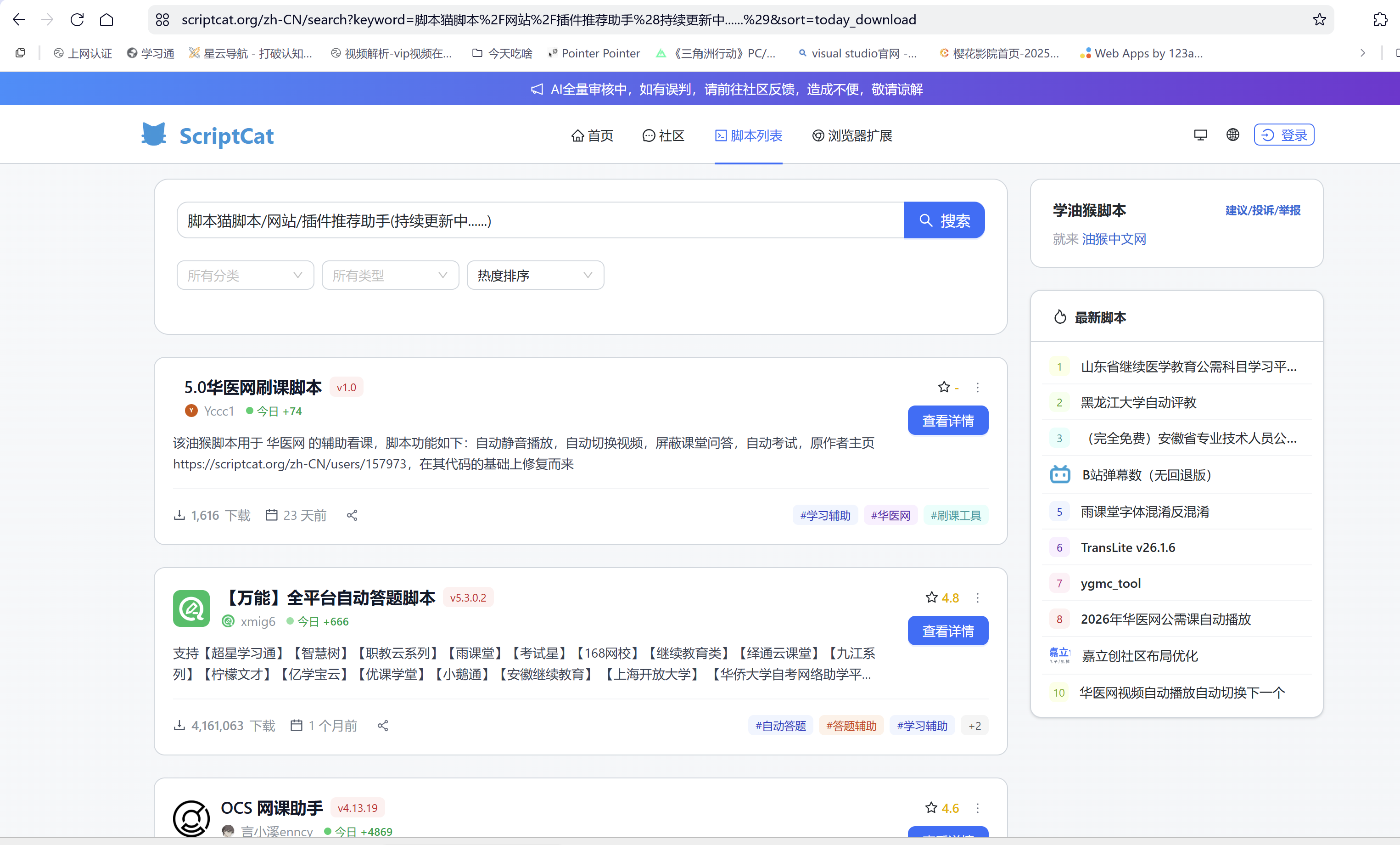The image size is (1400, 845).
Task: Filter by the #答题辅助 tag
Action: pyautogui.click(x=851, y=726)
